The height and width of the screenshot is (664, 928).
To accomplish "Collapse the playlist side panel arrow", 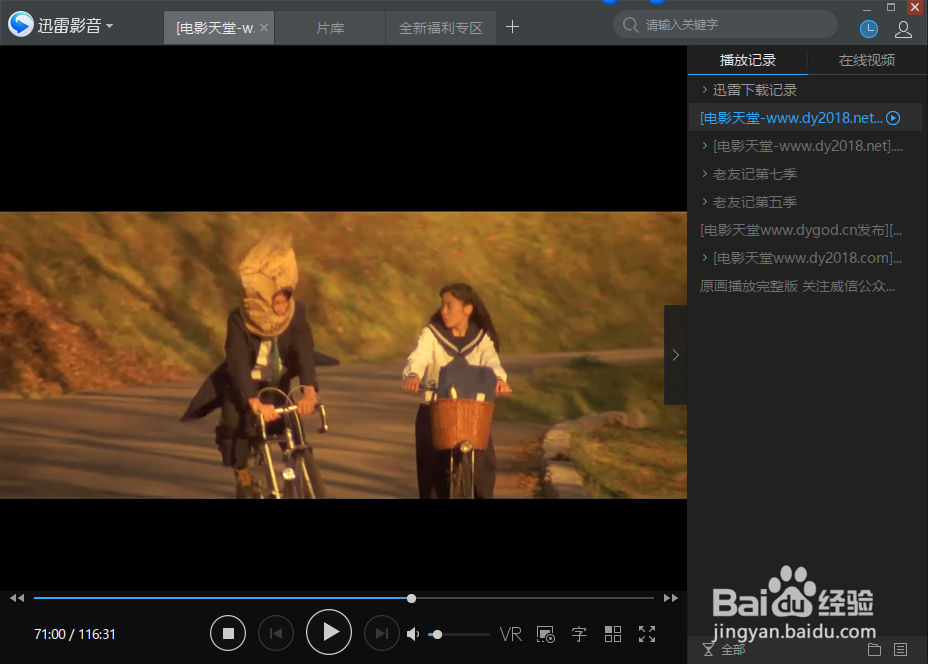I will (x=675, y=355).
